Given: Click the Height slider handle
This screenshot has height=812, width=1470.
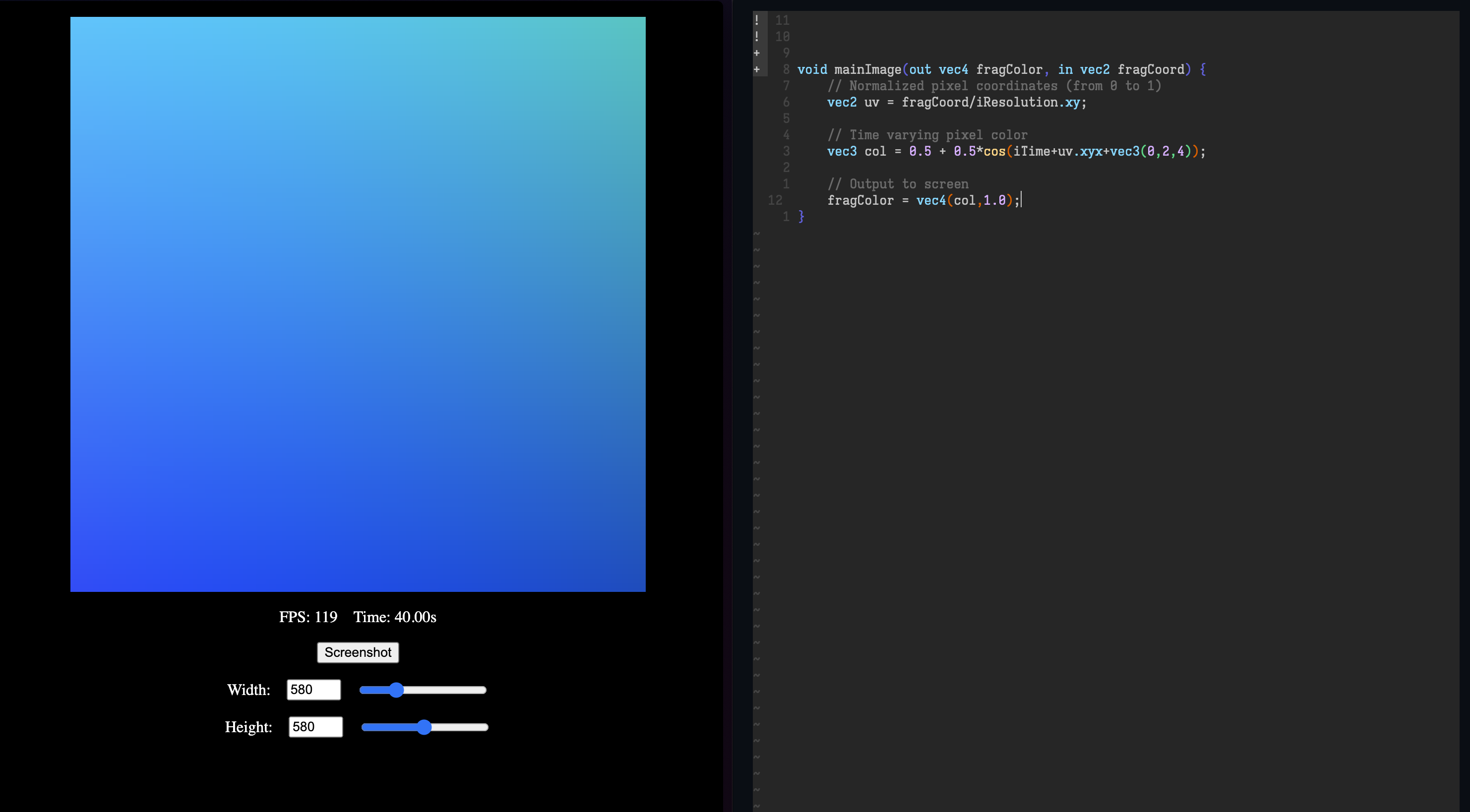Looking at the screenshot, I should 425,727.
